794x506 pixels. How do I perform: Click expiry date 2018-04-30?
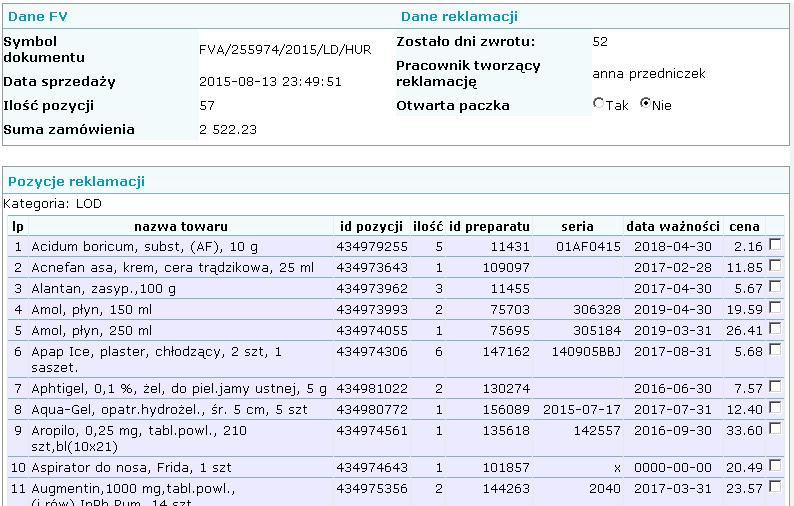pos(673,247)
